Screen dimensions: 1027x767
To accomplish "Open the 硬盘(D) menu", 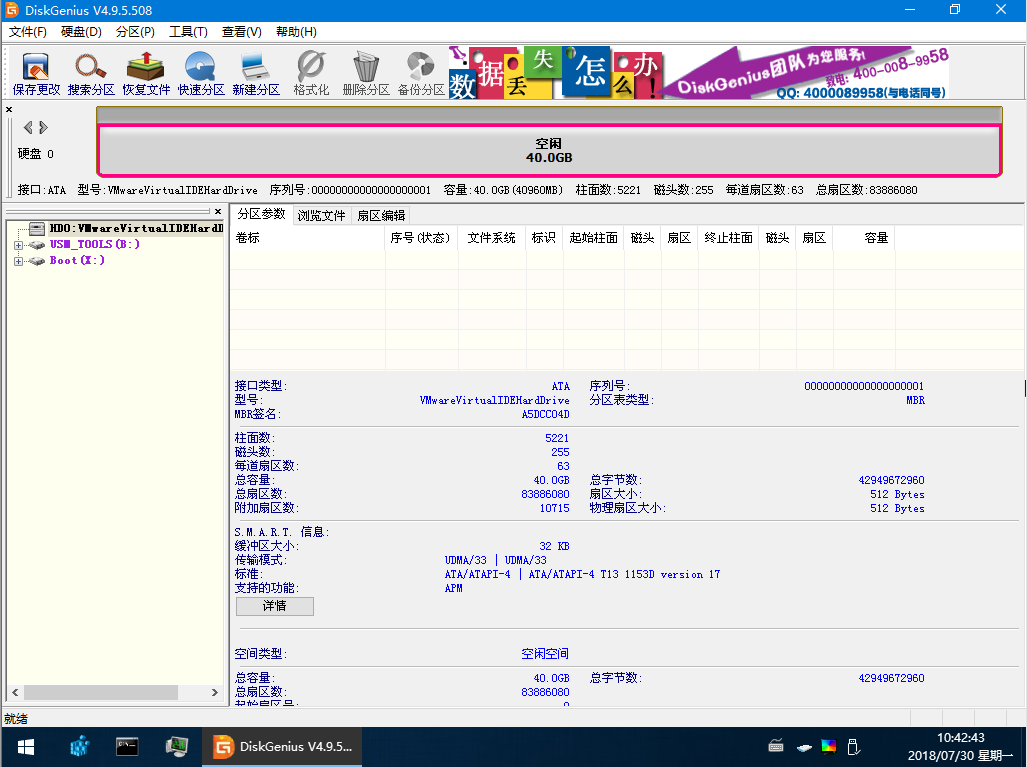I will tap(81, 32).
